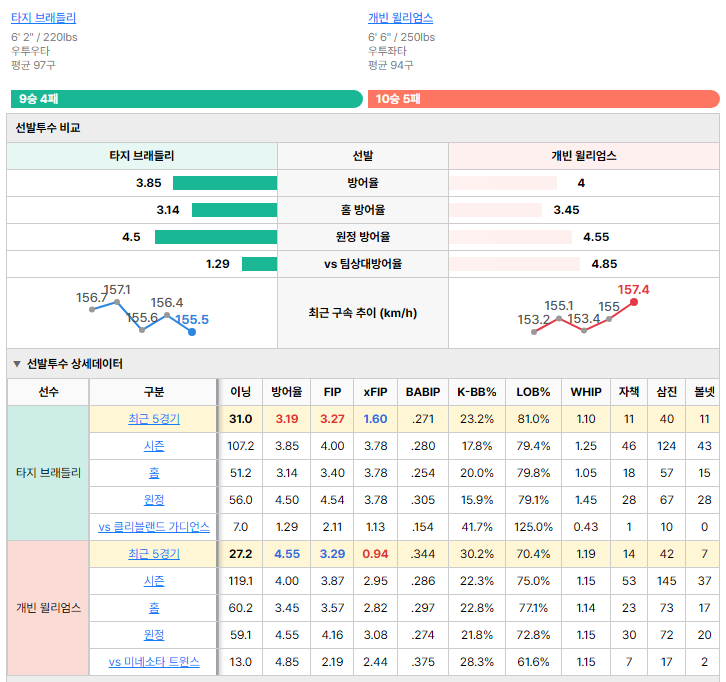Click the 홈 방어율 row label

[x=363, y=210]
